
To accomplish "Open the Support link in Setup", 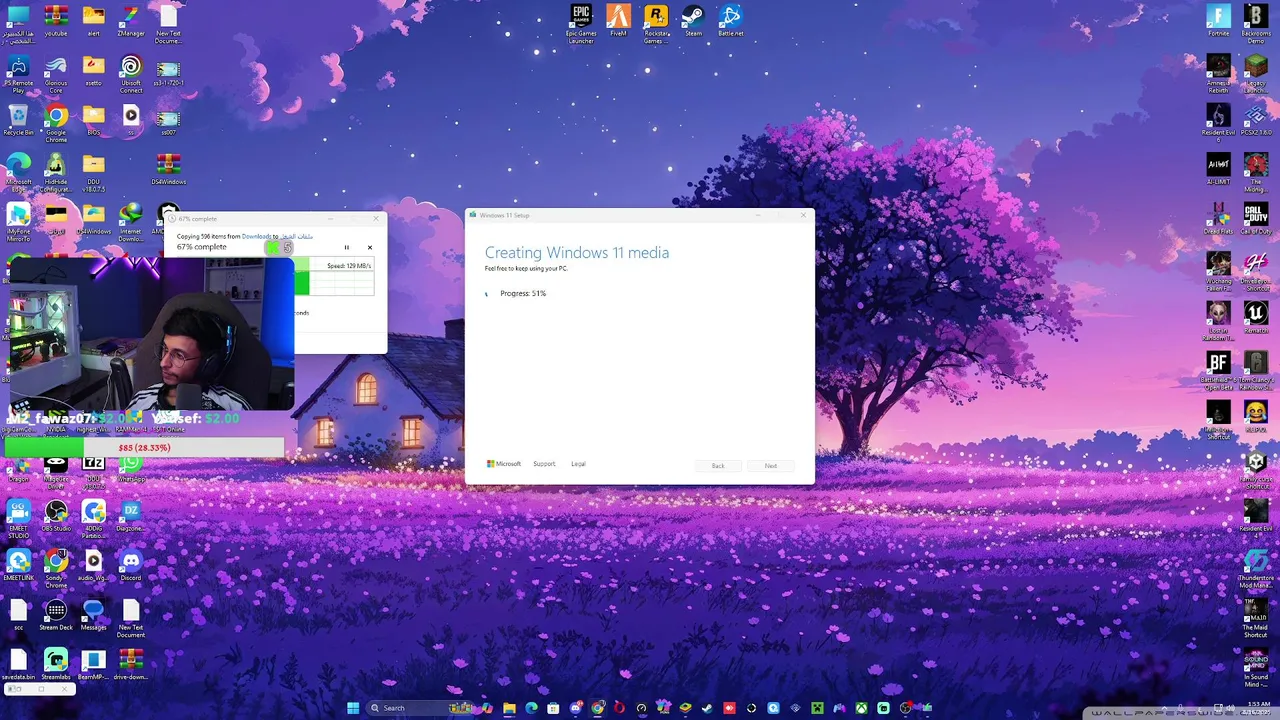I will tap(544, 464).
